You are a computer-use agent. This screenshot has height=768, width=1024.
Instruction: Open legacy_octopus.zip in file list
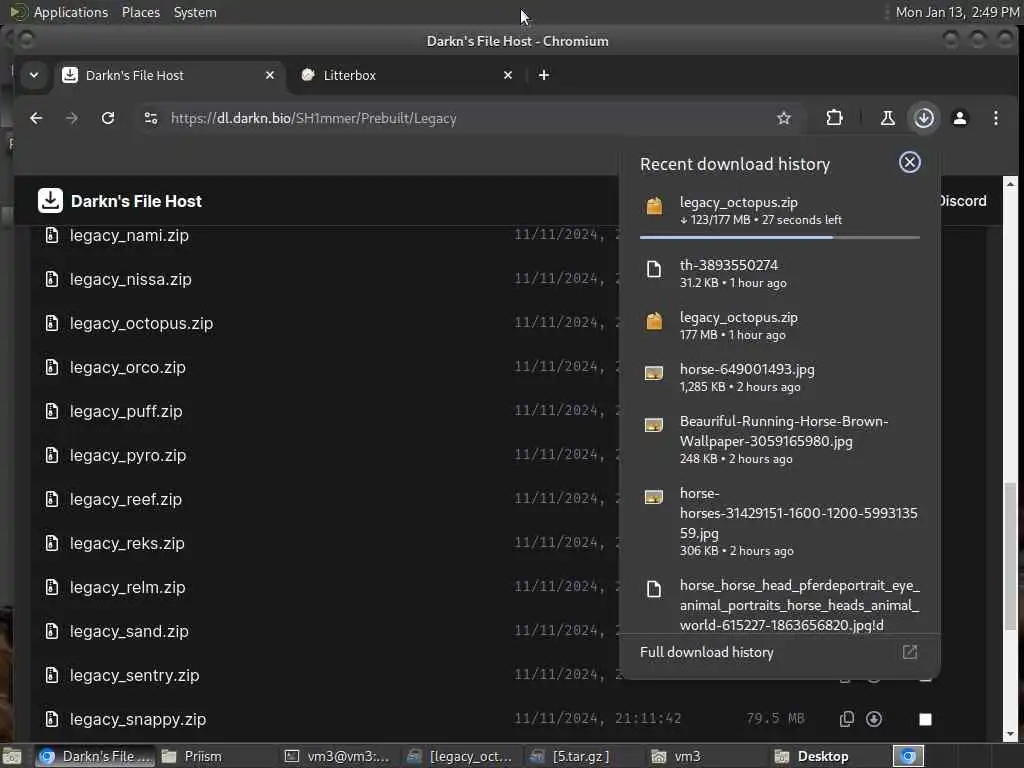coord(141,323)
